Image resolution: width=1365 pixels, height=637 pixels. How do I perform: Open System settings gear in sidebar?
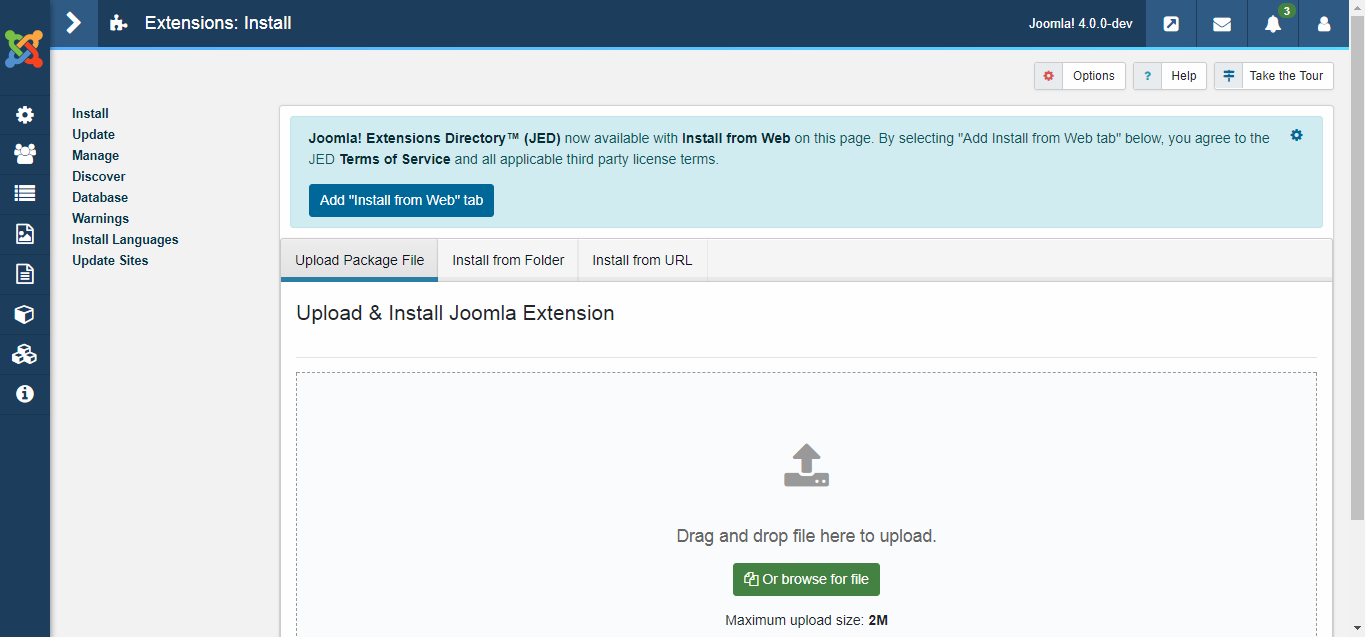(25, 115)
